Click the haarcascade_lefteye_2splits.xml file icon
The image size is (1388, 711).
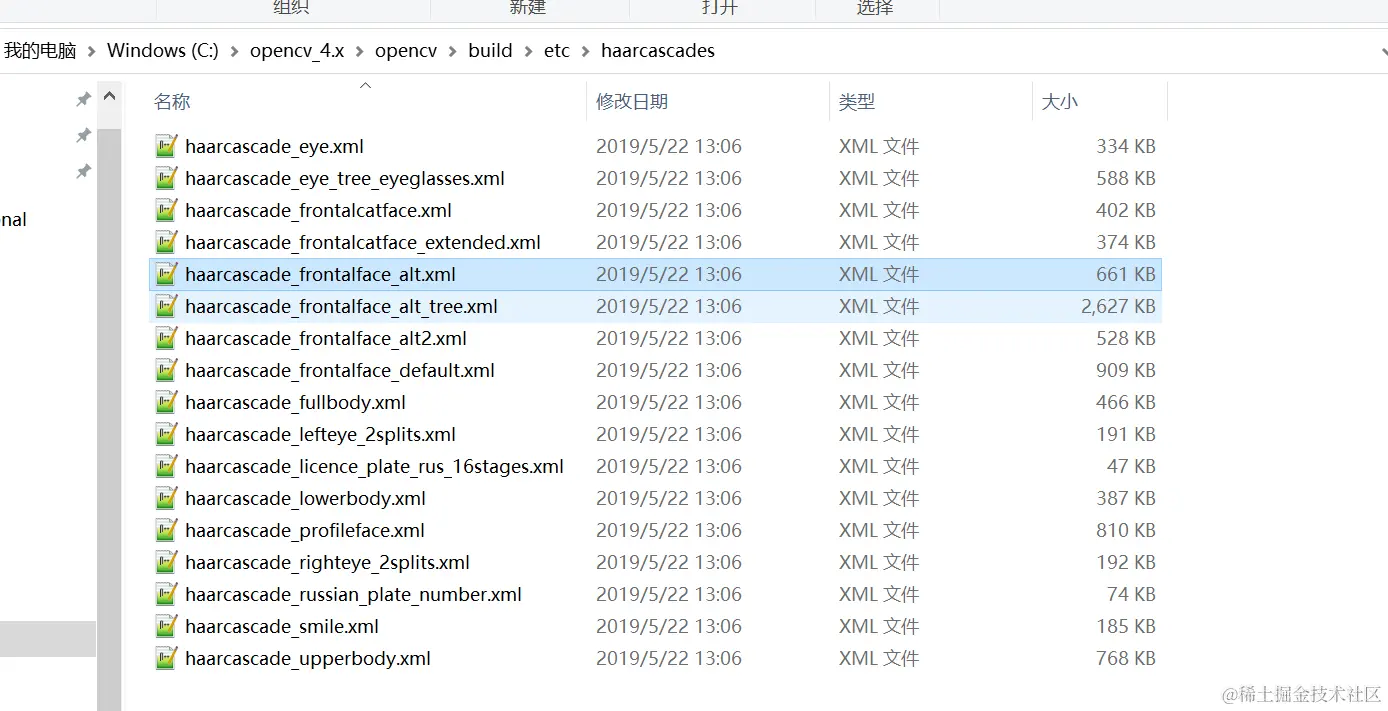click(x=167, y=434)
